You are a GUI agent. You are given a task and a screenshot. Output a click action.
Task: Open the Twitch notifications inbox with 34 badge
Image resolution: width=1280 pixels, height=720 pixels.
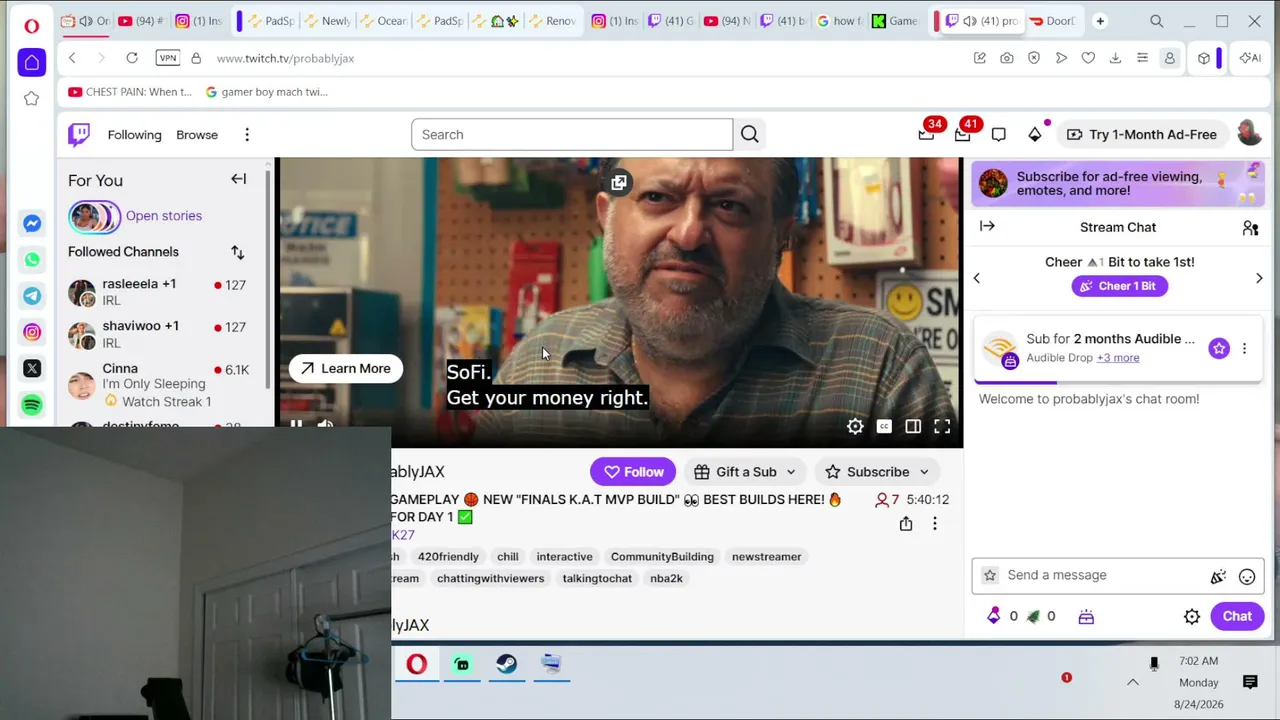[927, 134]
